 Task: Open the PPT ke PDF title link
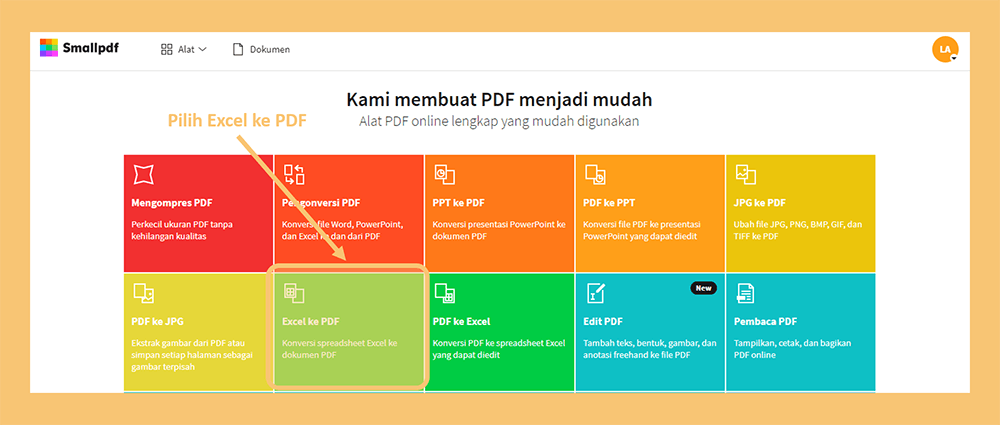click(459, 203)
